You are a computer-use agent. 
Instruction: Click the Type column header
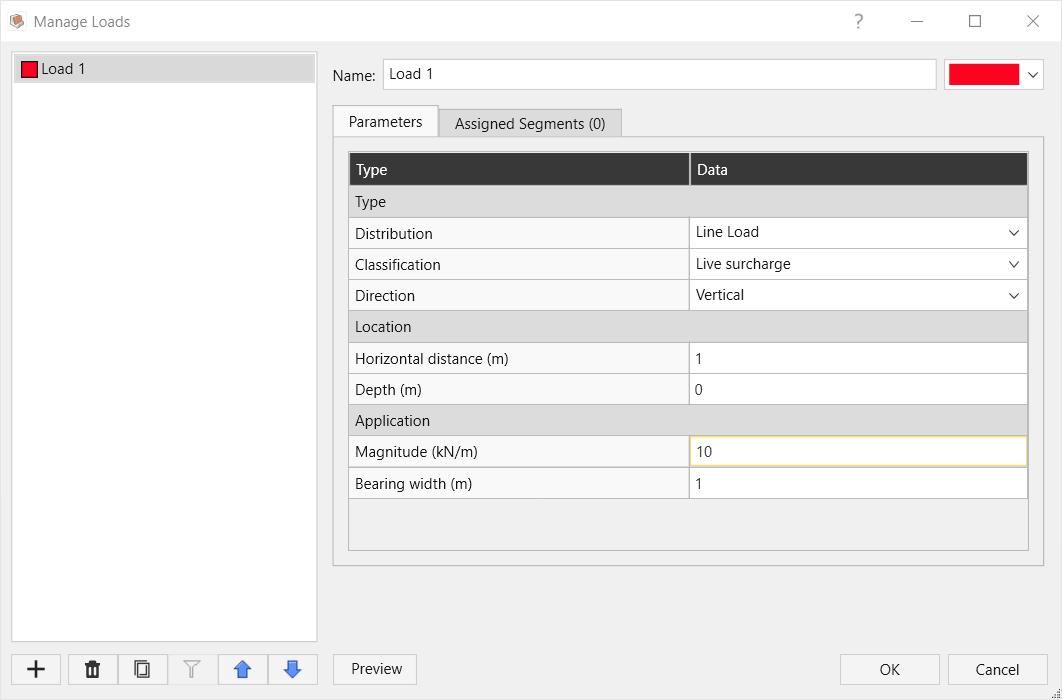(x=519, y=170)
